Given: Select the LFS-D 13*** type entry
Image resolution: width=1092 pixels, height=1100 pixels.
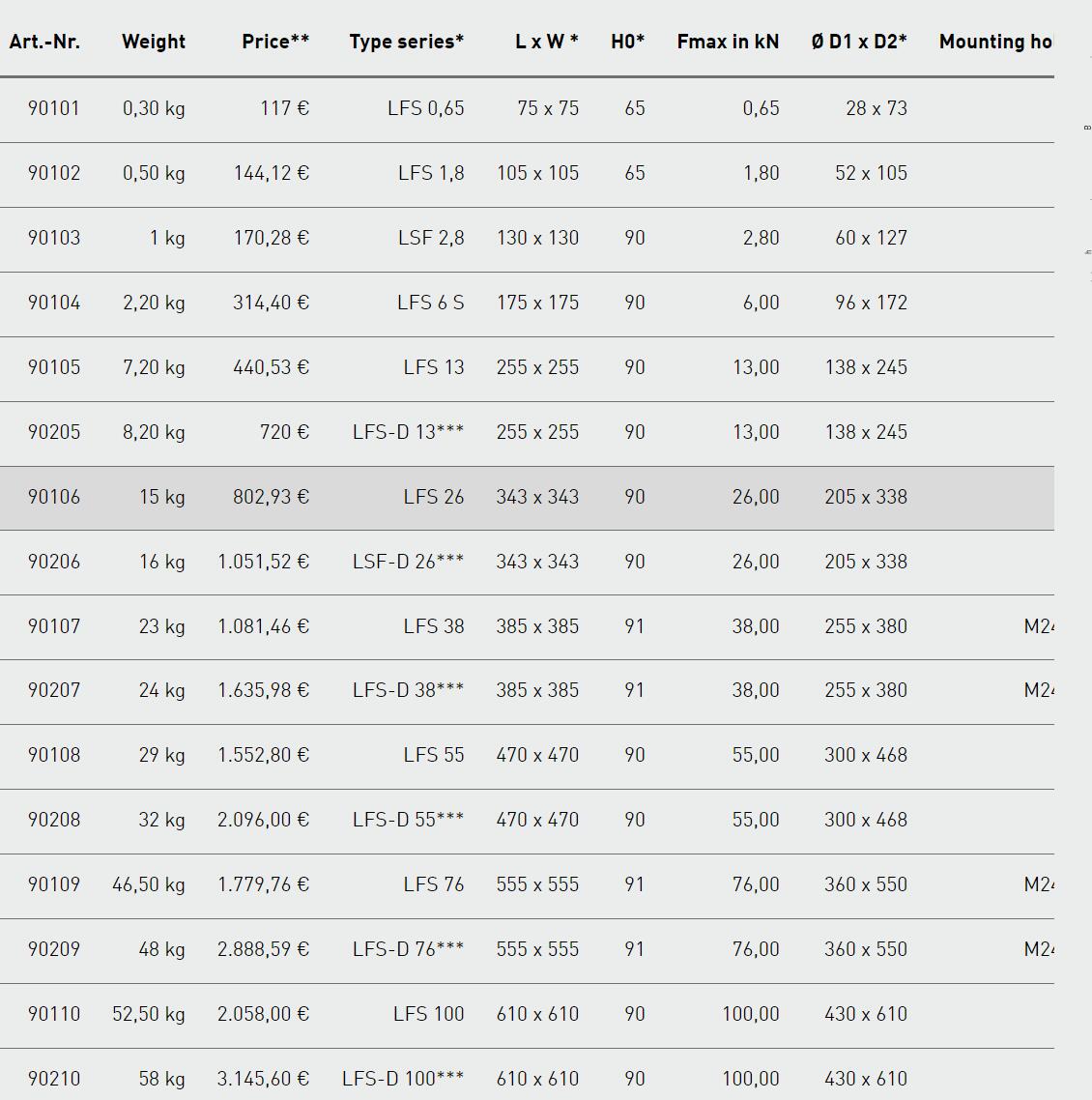Looking at the screenshot, I should coord(408,432).
